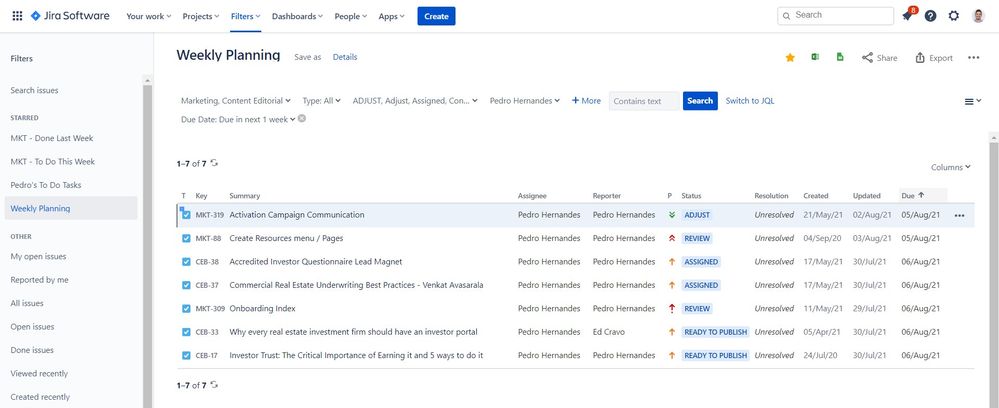This screenshot has height=408, width=999.
Task: Open the Marketing, Content Editorial project dropdown
Action: (x=236, y=101)
